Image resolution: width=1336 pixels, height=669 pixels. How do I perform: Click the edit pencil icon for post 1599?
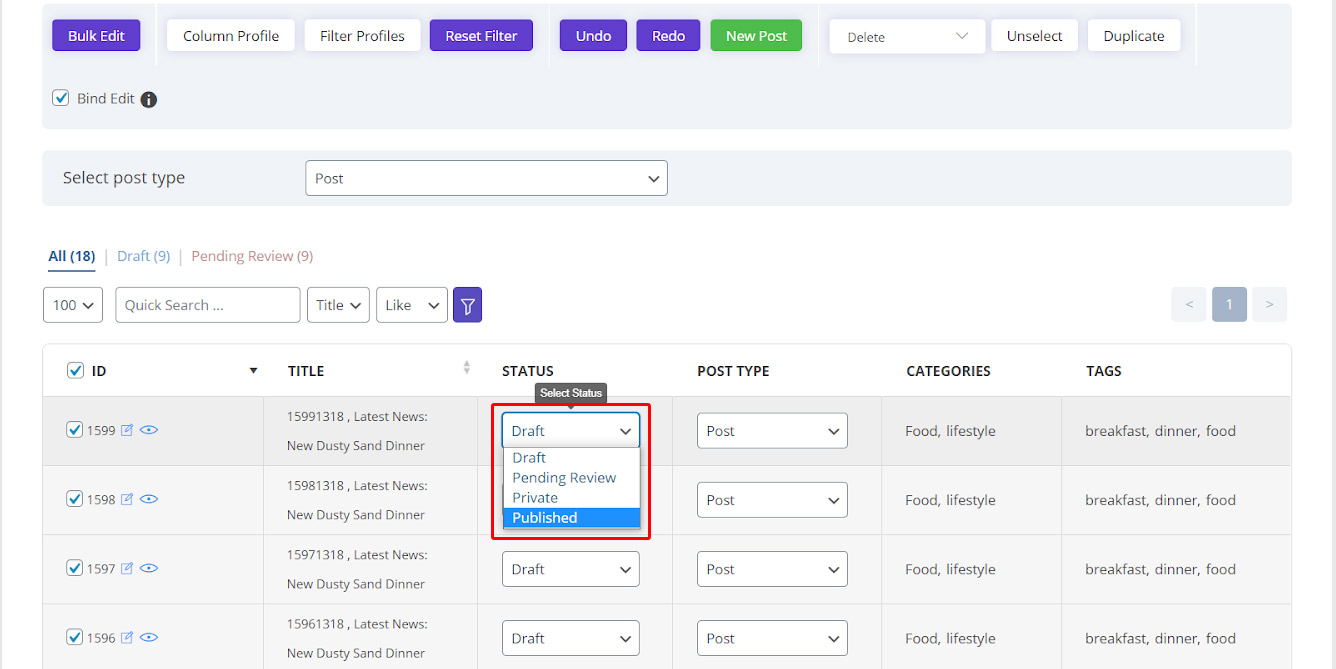(x=127, y=430)
